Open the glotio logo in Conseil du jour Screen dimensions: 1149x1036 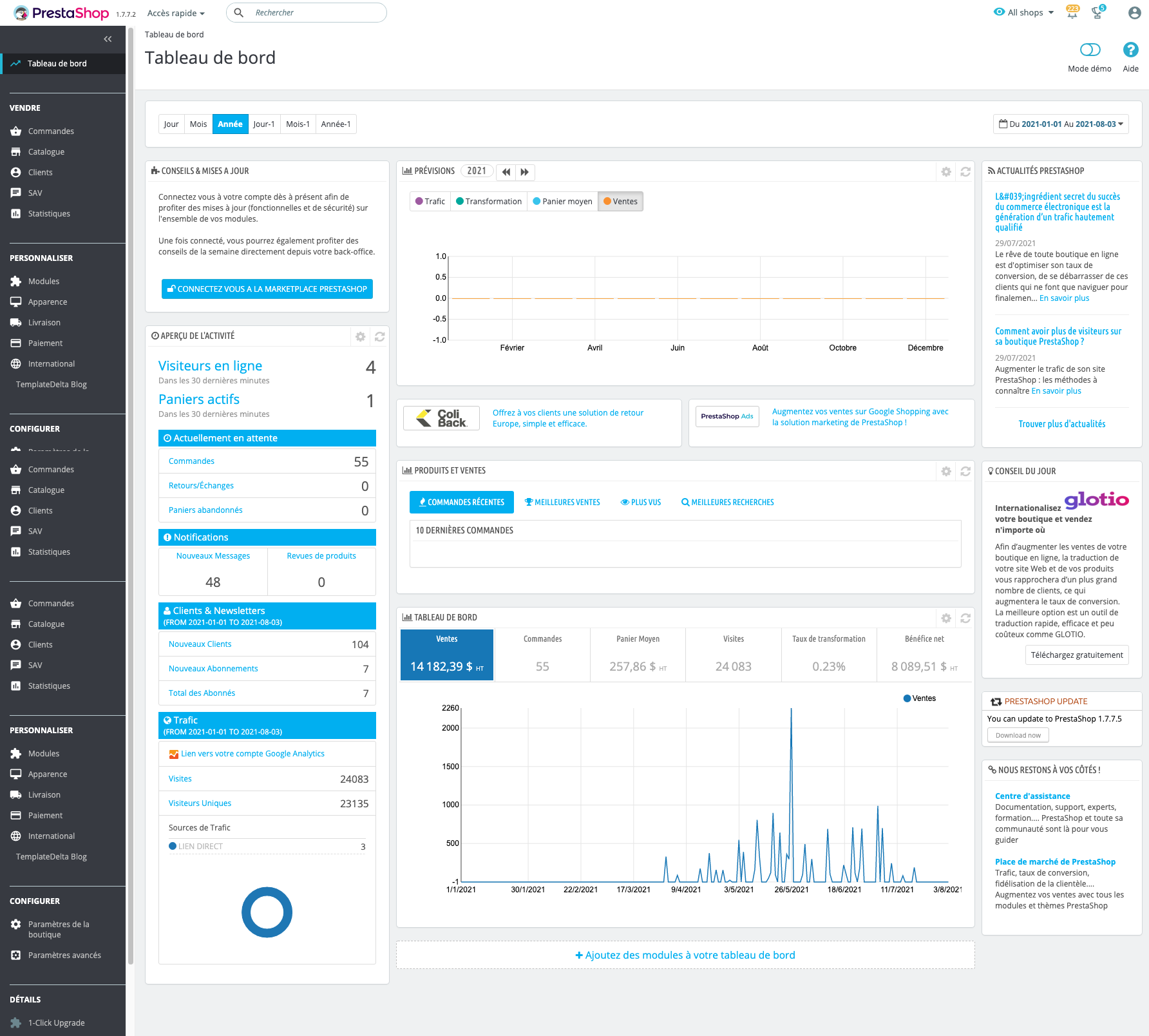(x=1097, y=499)
